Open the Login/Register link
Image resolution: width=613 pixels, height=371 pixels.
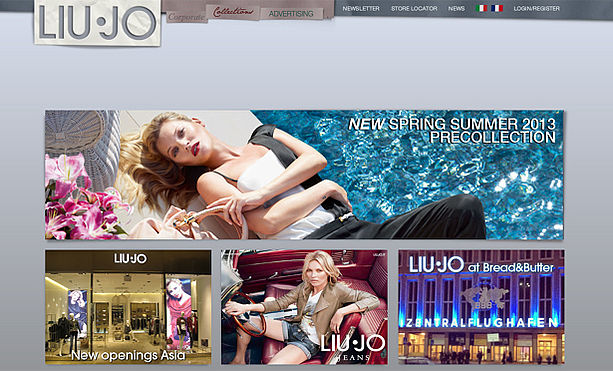tap(536, 8)
